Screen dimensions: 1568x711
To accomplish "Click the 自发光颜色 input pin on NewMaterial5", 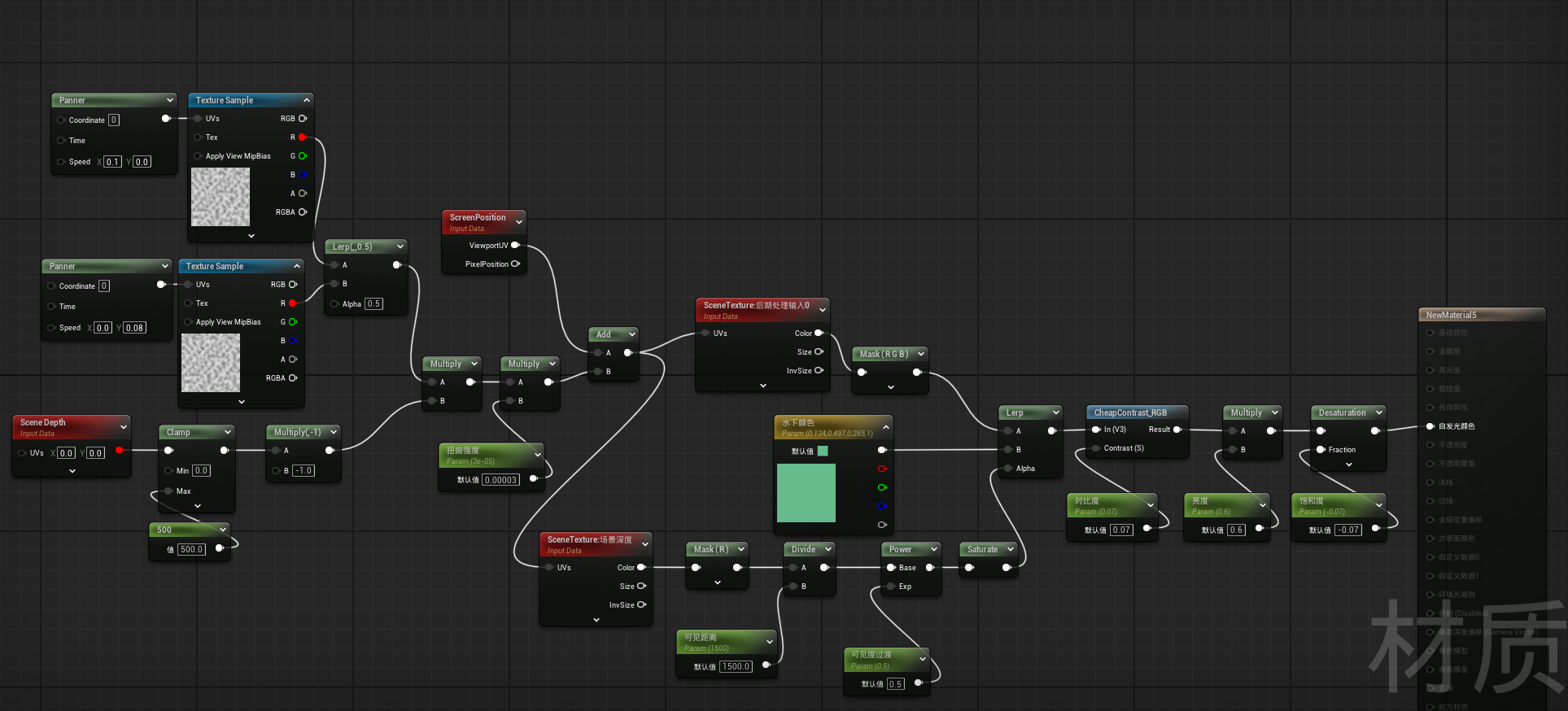I will coord(1430,426).
